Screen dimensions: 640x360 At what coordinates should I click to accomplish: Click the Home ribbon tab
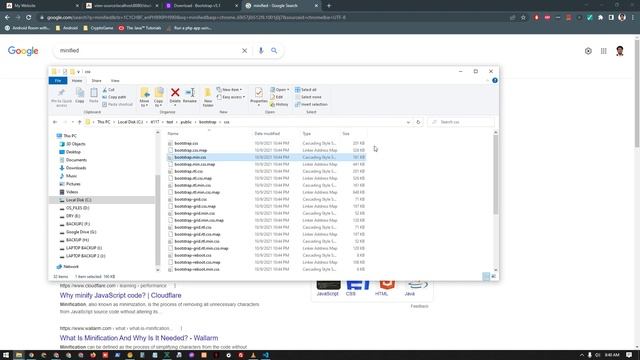click(x=77, y=81)
